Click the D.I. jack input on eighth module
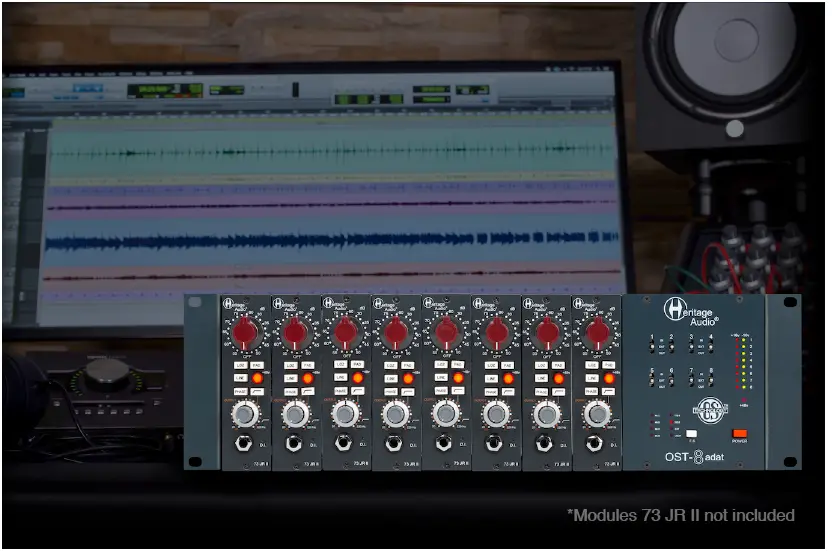This screenshot has width=832, height=551. click(x=594, y=443)
